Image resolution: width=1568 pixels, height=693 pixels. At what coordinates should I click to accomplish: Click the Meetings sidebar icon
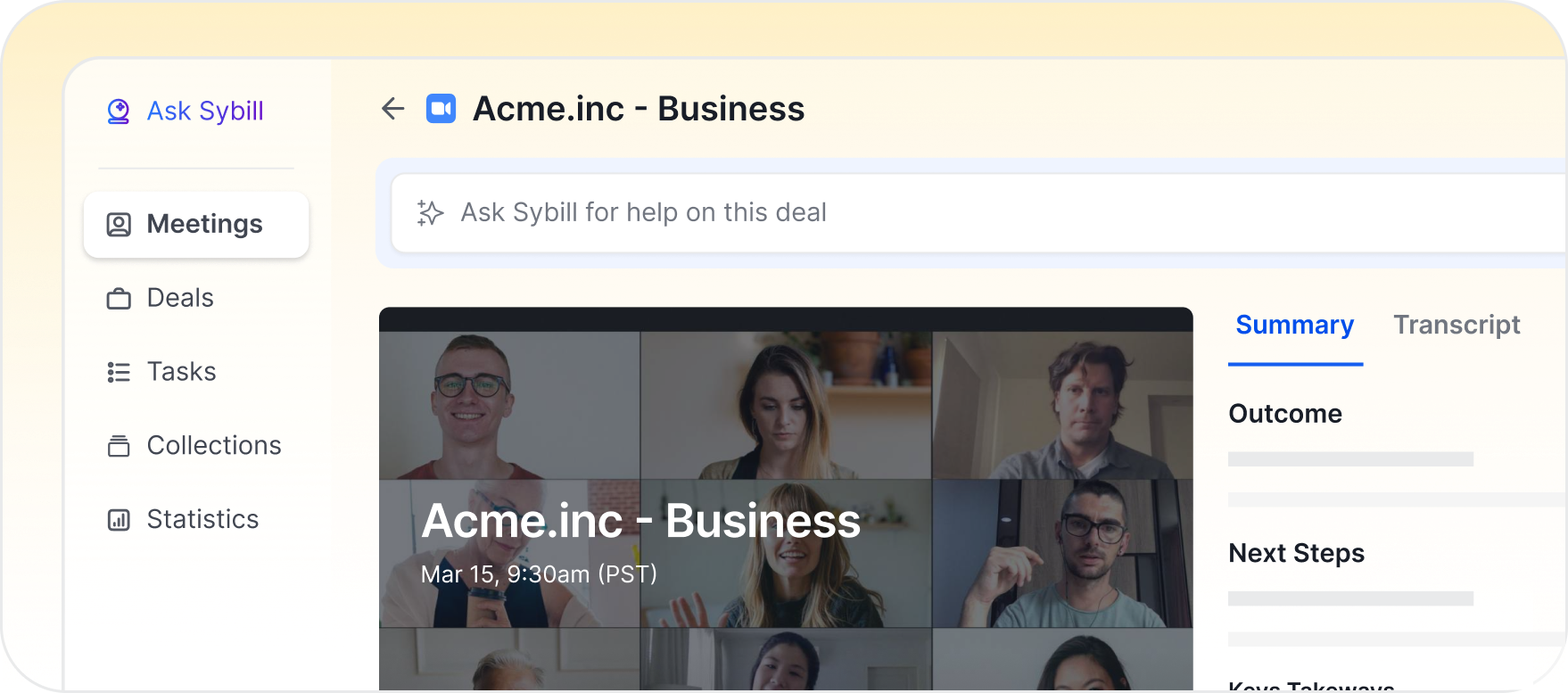click(x=119, y=225)
